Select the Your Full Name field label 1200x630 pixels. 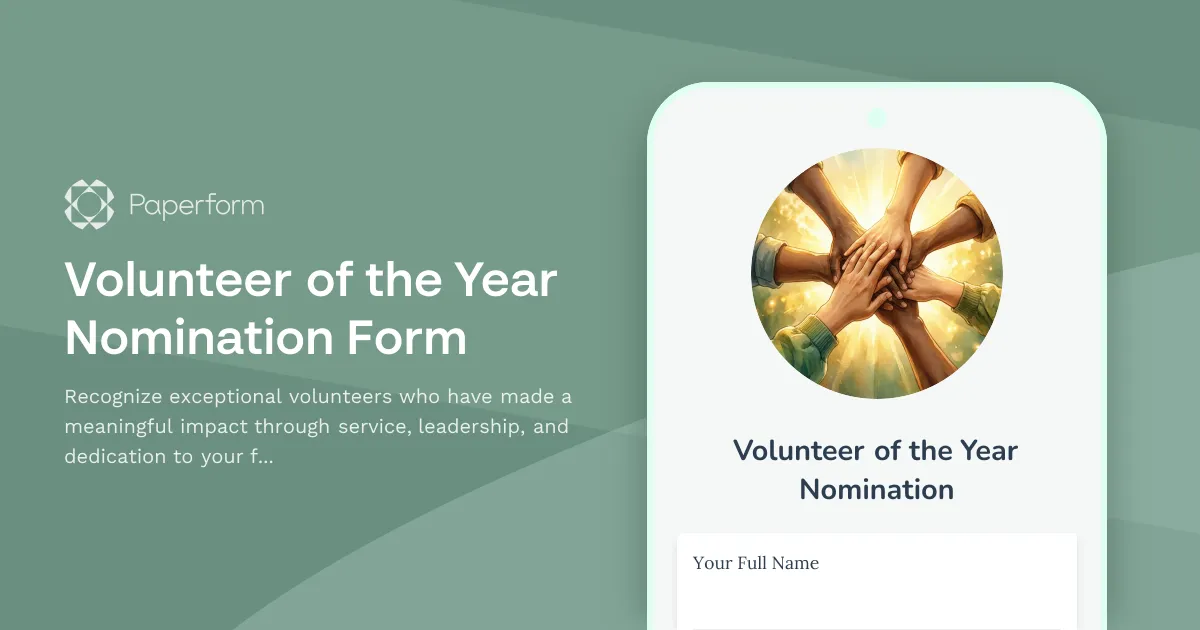coord(756,563)
